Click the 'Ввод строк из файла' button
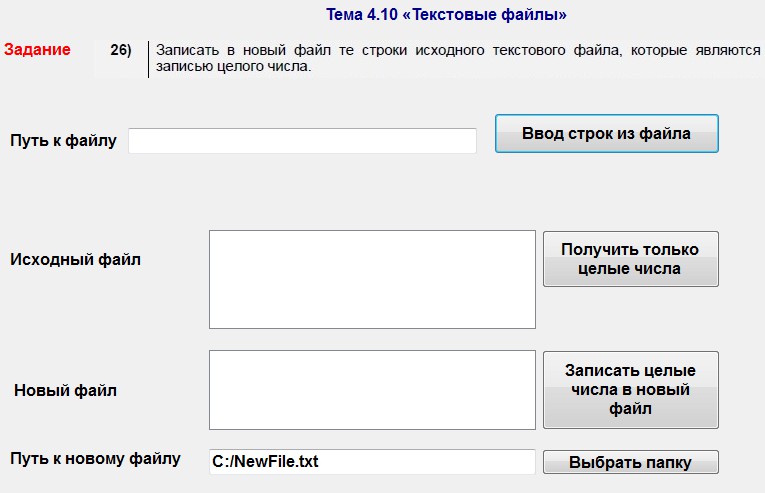The image size is (765, 493). (x=606, y=133)
